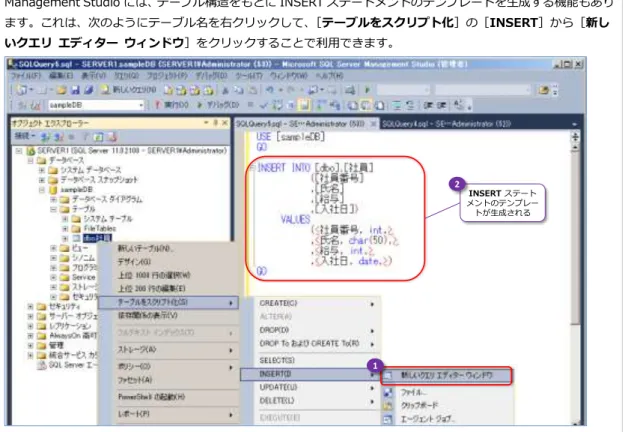Choose クリップボード script target
Screen dimensions: 625x432
446,406
